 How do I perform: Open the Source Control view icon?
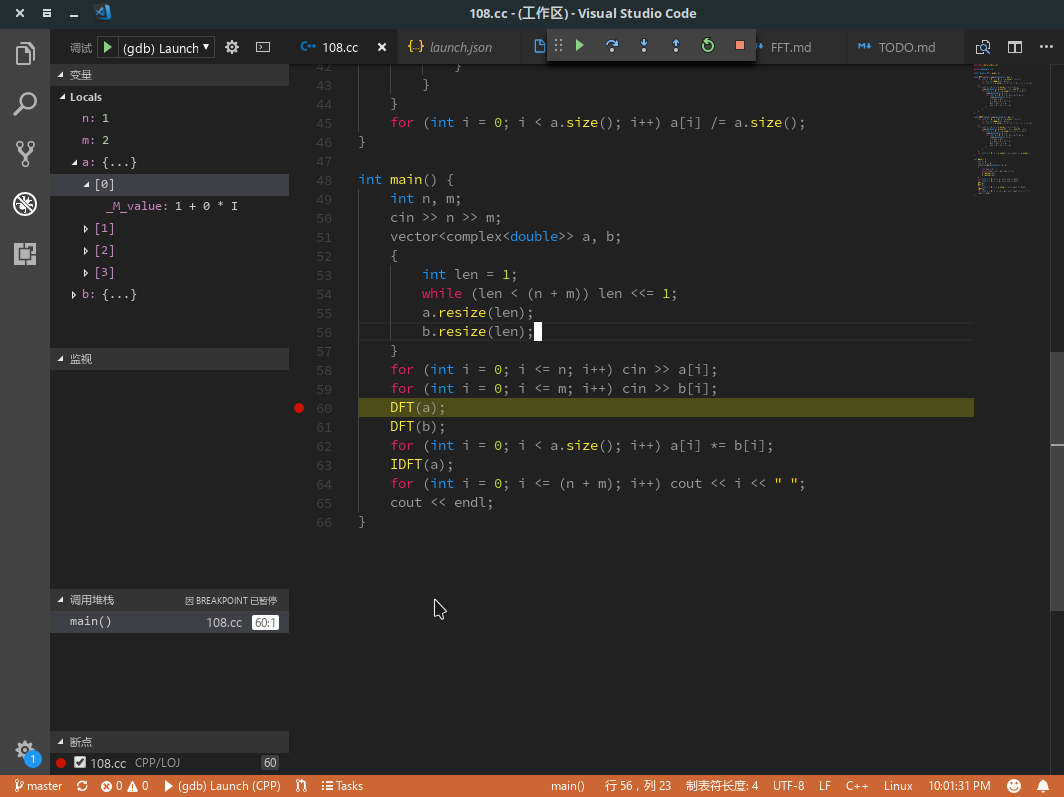[x=25, y=153]
